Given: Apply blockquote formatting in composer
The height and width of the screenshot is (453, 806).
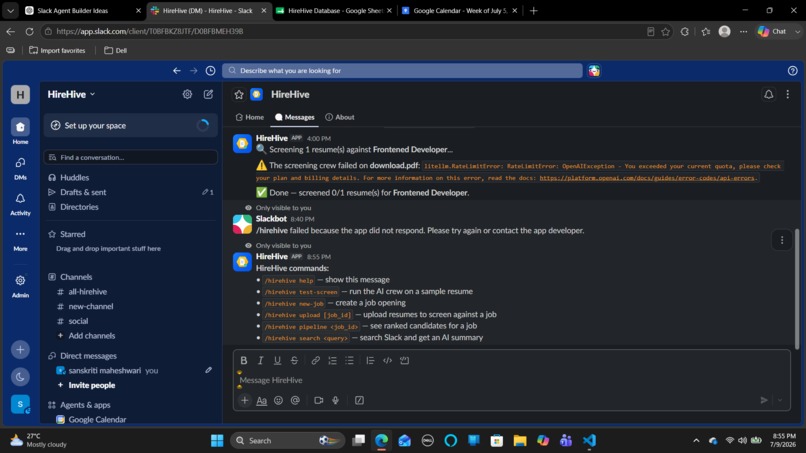Looking at the screenshot, I should 370,360.
